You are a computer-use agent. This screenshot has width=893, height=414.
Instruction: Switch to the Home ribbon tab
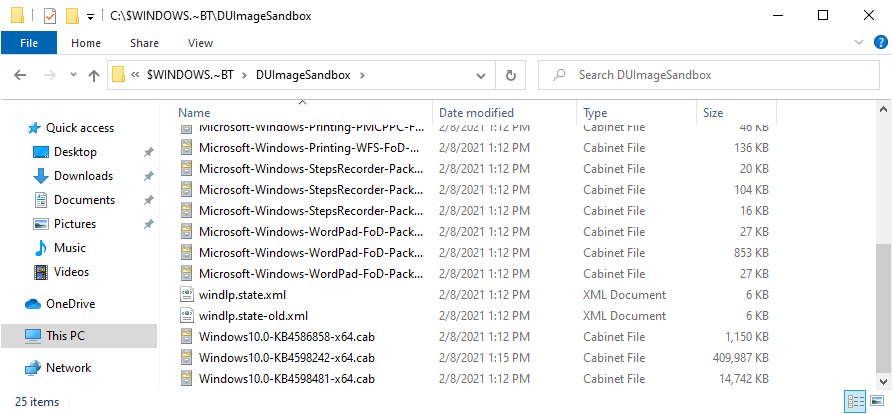tap(86, 43)
